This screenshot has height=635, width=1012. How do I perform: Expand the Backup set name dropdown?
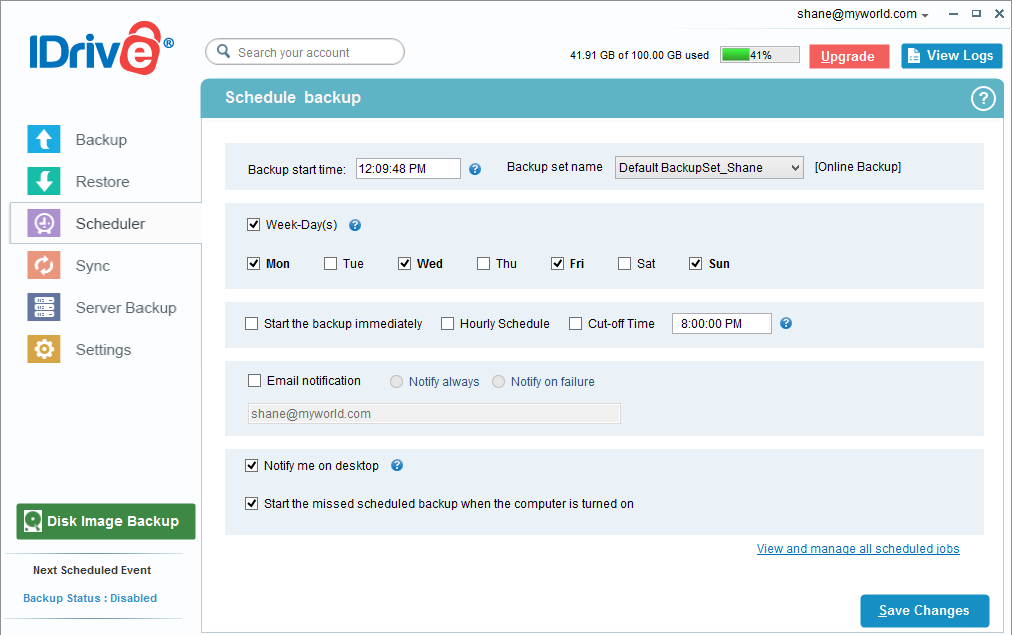click(709, 168)
